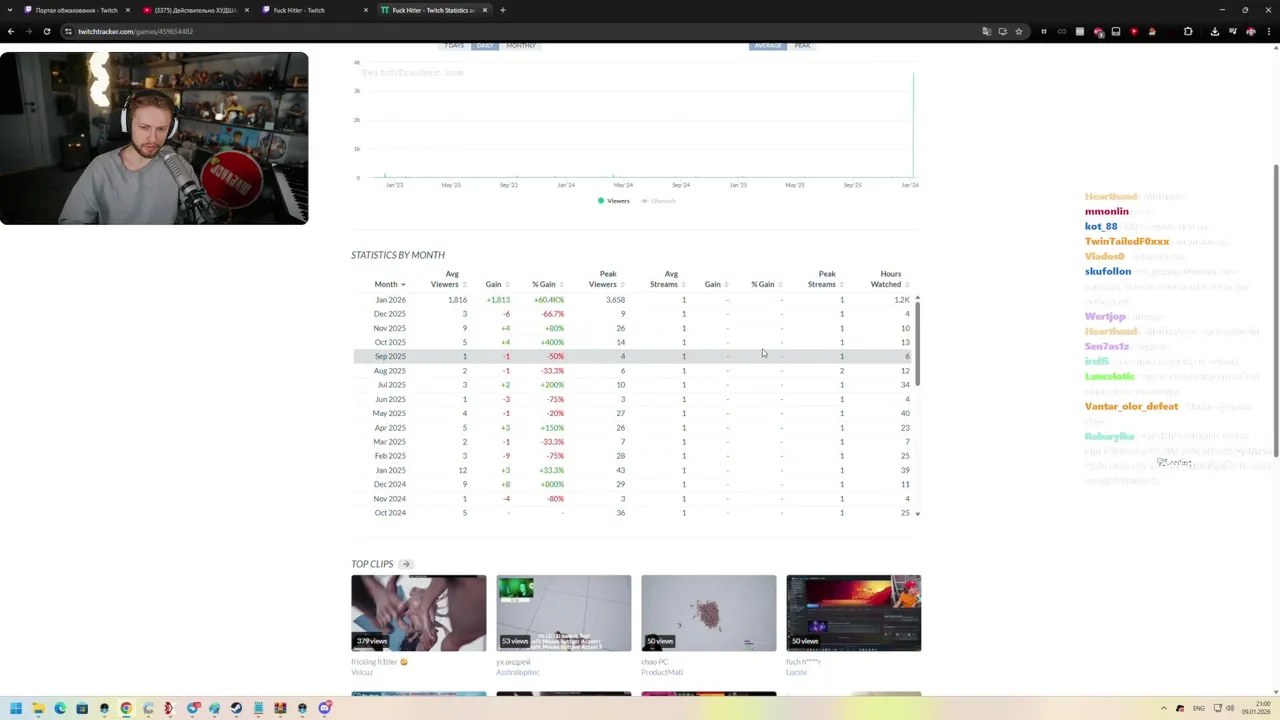Toggle the Viewers series in chart legend
This screenshot has width=1280, height=720.
point(614,201)
